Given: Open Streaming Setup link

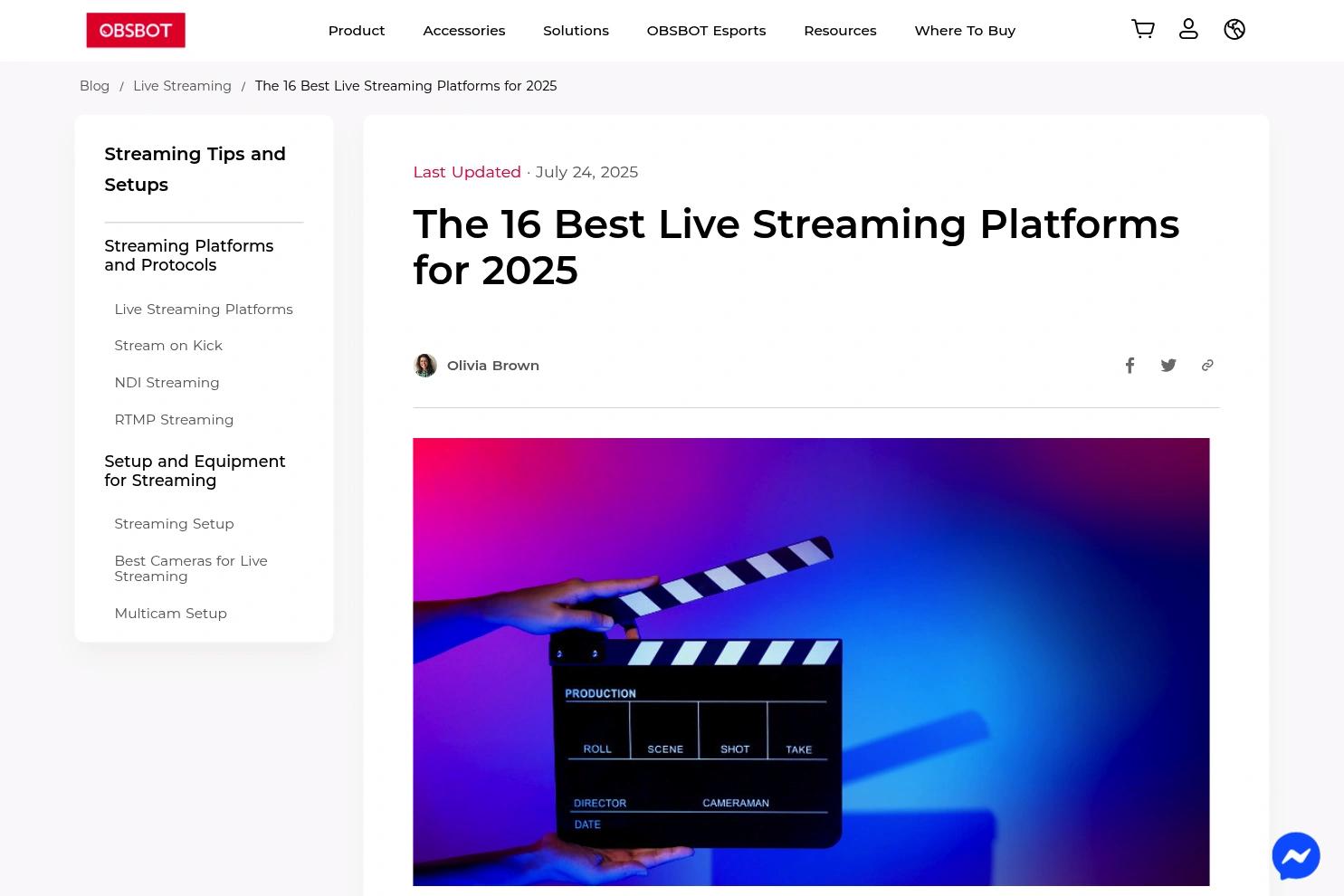Looking at the screenshot, I should point(174,524).
